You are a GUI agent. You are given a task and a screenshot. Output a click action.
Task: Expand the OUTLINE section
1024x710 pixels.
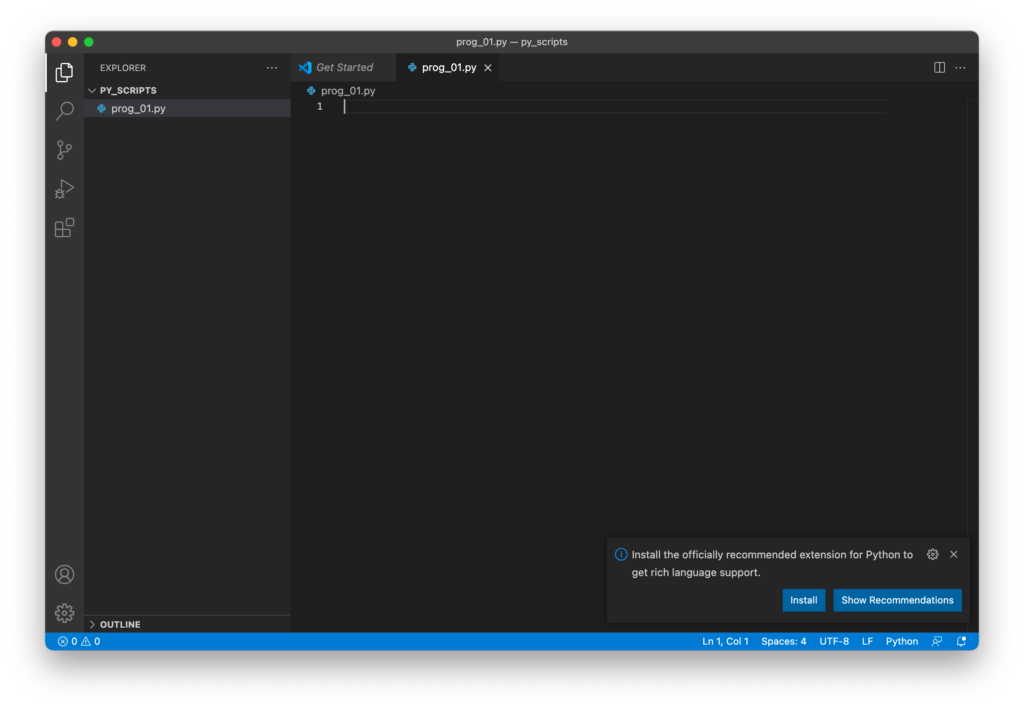[x=120, y=624]
